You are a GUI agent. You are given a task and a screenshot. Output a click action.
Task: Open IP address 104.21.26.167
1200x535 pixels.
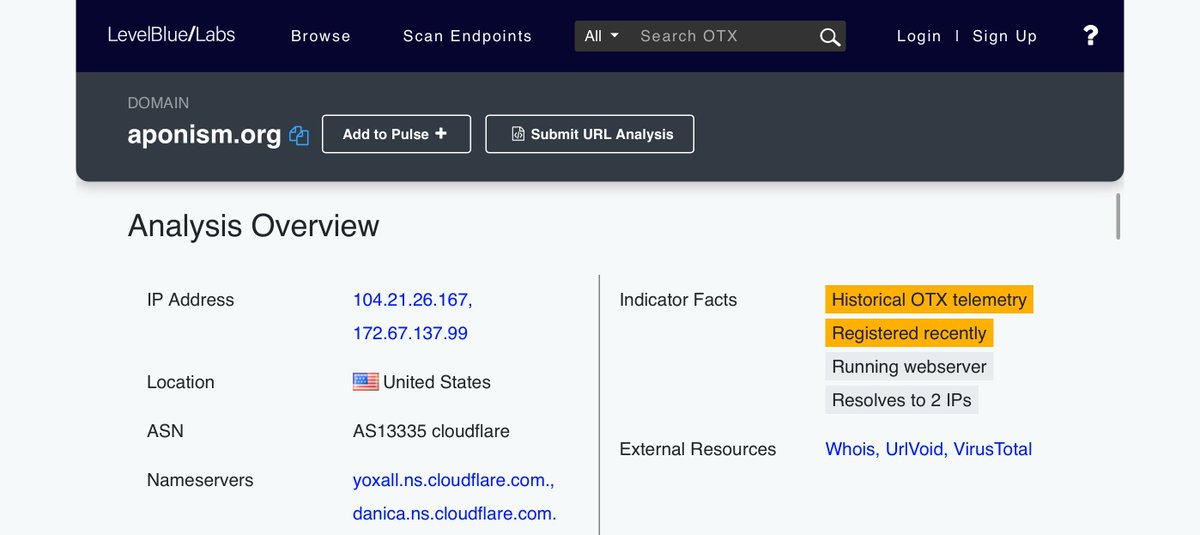click(412, 300)
